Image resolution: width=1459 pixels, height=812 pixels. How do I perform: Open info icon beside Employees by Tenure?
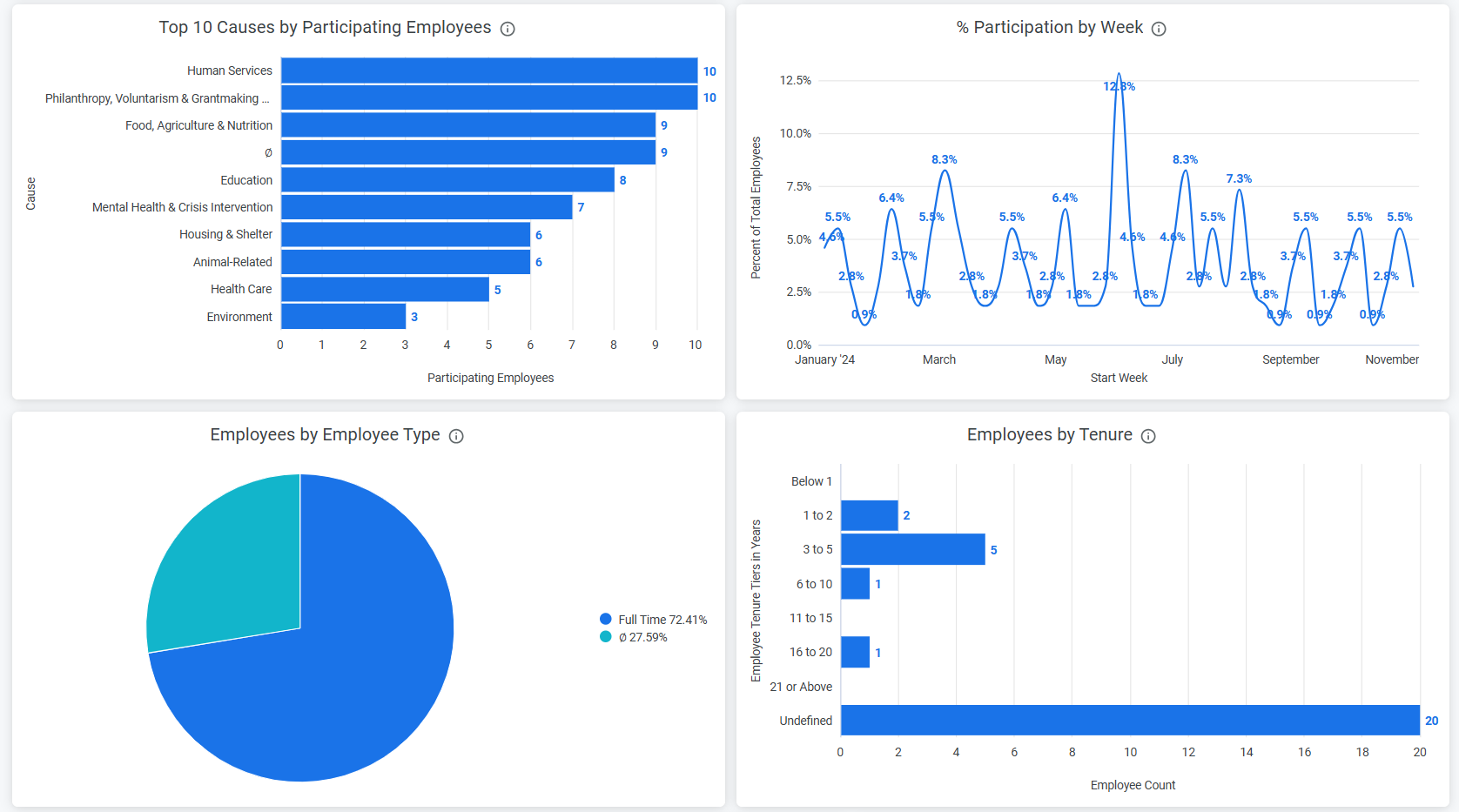point(1148,436)
